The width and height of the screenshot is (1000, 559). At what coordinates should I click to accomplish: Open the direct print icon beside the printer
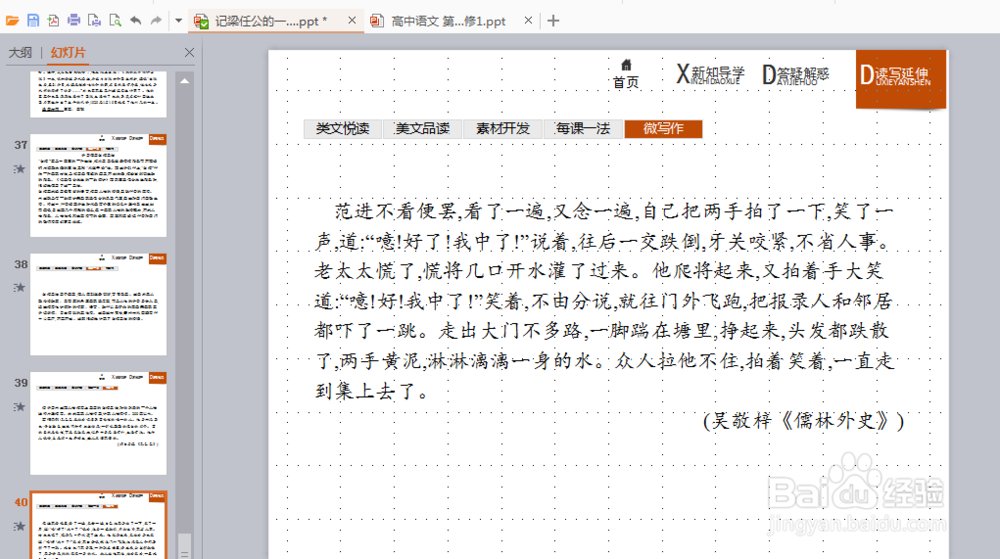point(94,20)
